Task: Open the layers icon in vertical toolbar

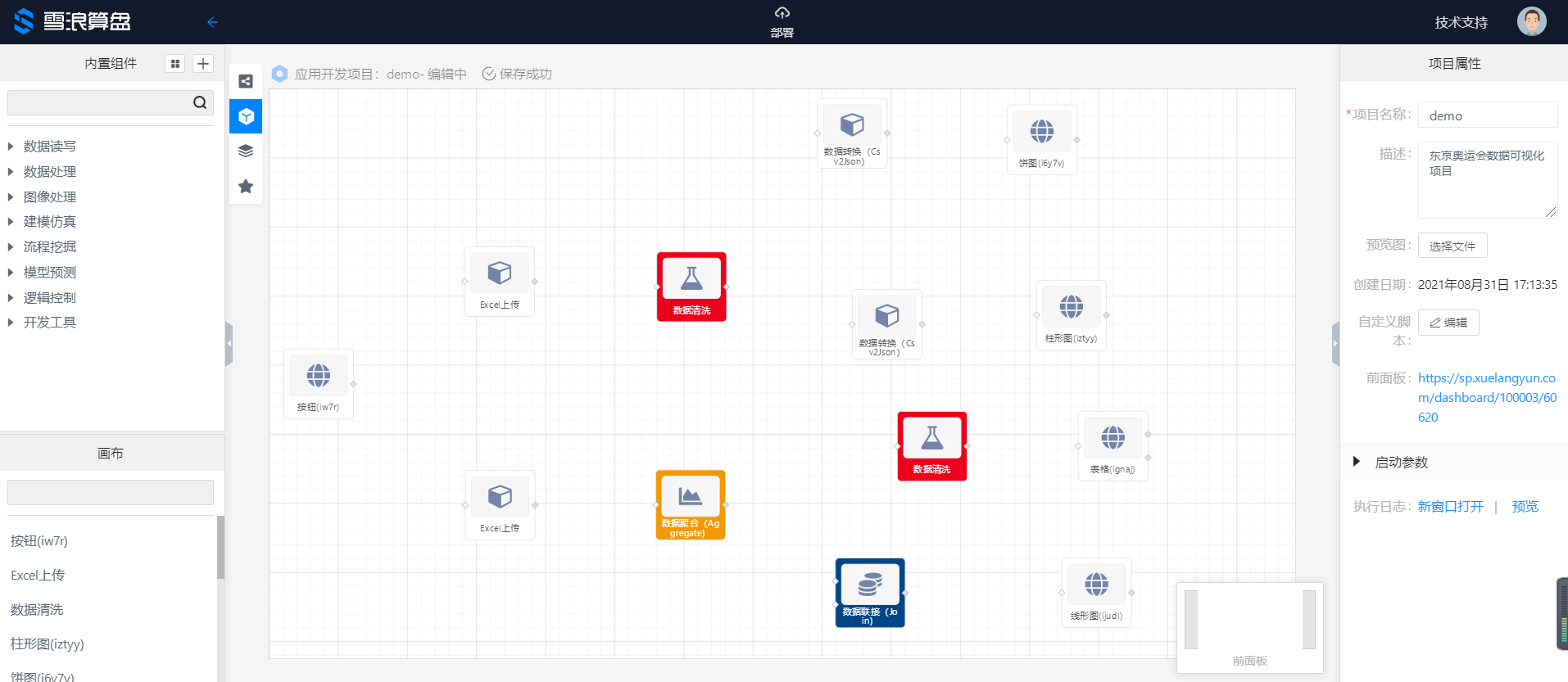Action: click(246, 151)
